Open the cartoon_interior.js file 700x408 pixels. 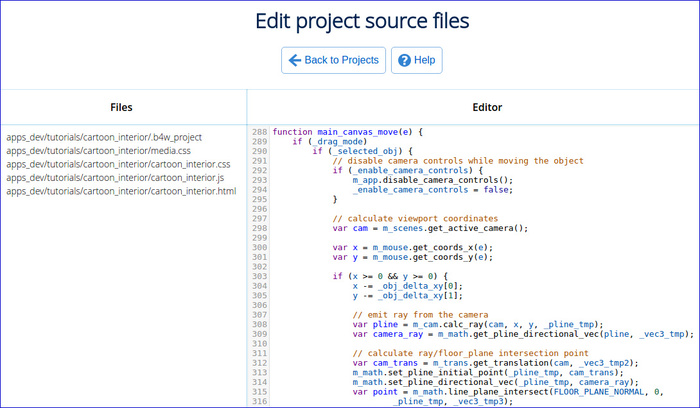pos(116,177)
